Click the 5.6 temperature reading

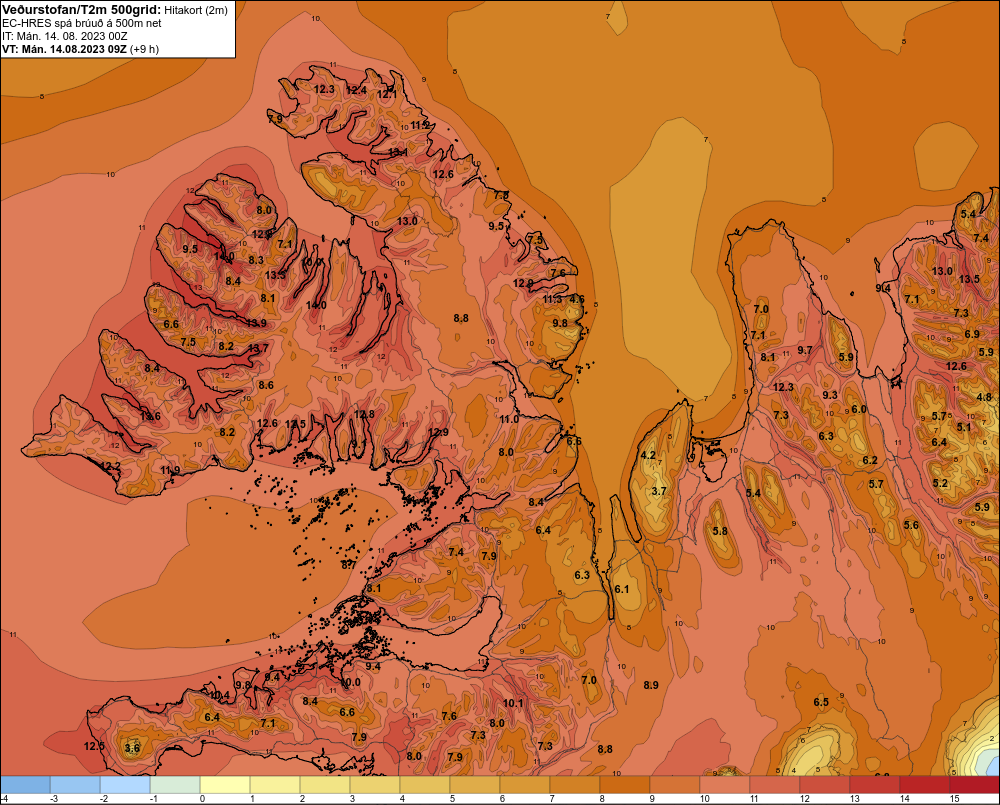(x=911, y=525)
